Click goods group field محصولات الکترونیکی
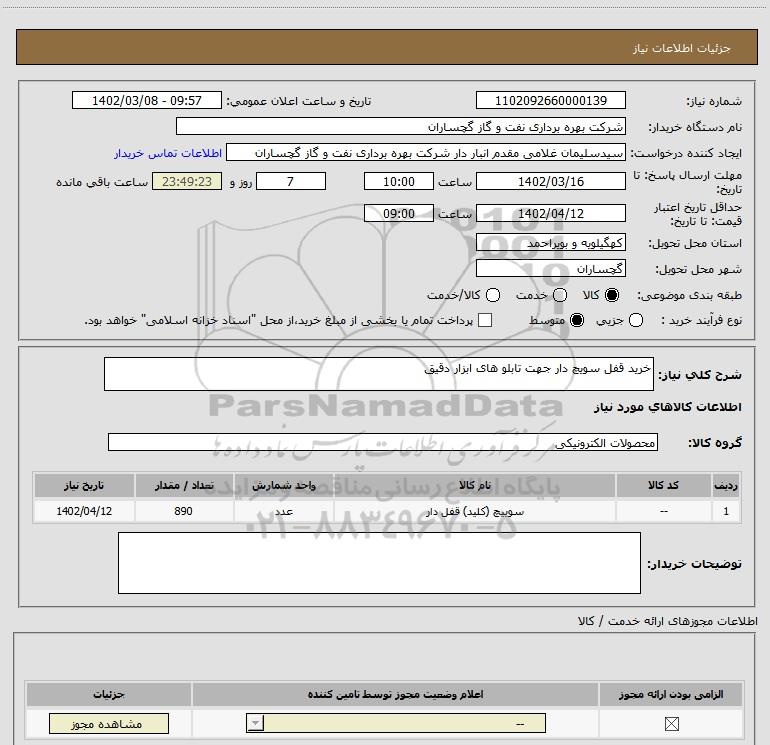The height and width of the screenshot is (745, 770). pyautogui.click(x=383, y=442)
